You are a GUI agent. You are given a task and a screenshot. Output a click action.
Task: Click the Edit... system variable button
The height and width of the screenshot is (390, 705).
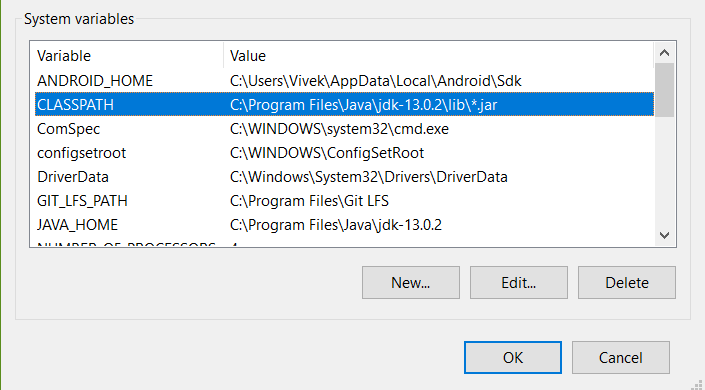518,282
